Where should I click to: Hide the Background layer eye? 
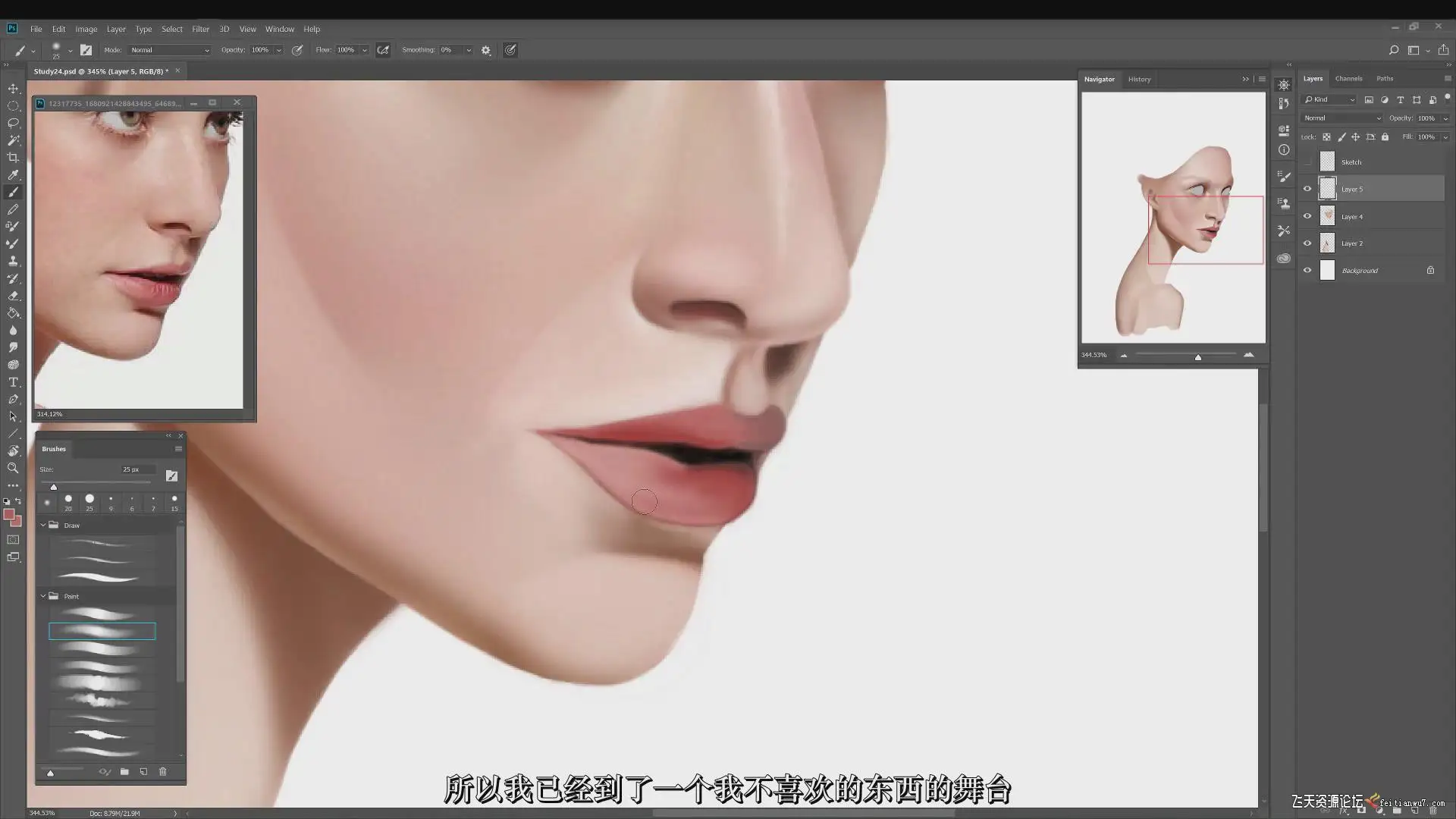1307,270
